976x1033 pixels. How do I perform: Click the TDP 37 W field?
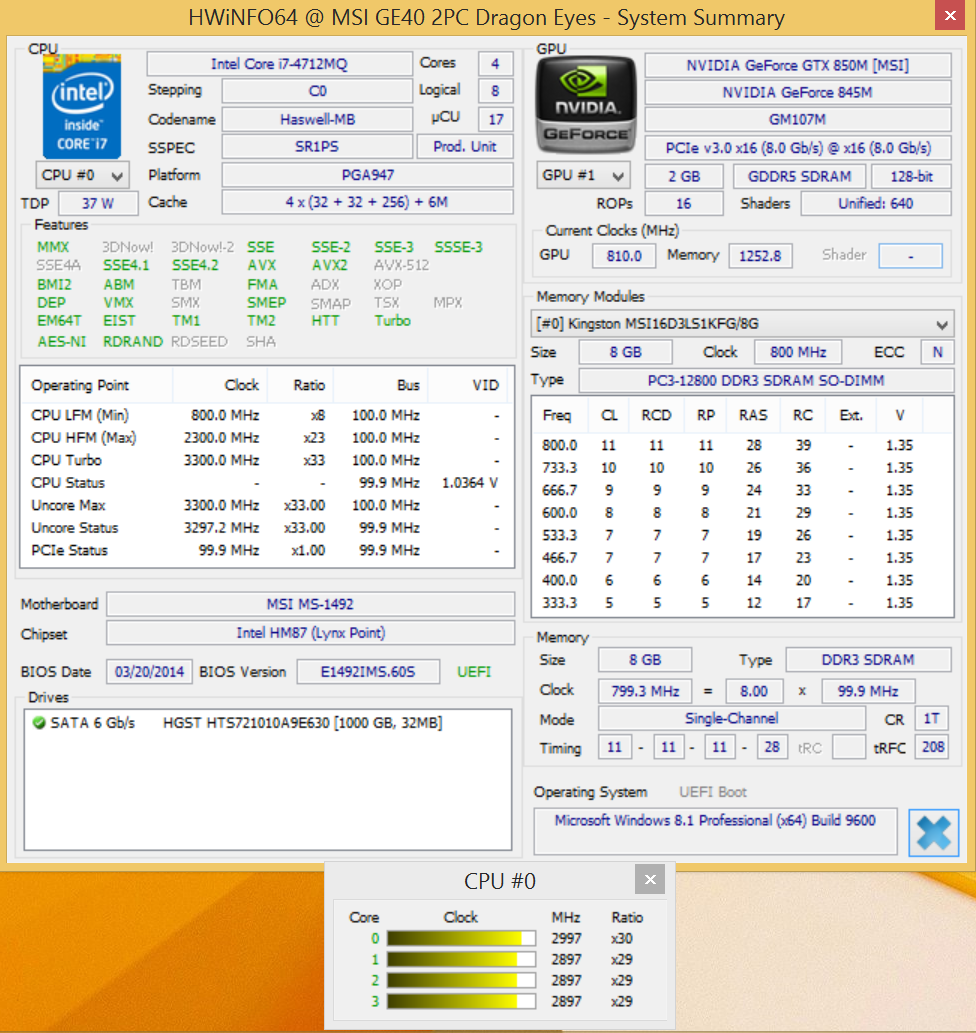point(98,203)
